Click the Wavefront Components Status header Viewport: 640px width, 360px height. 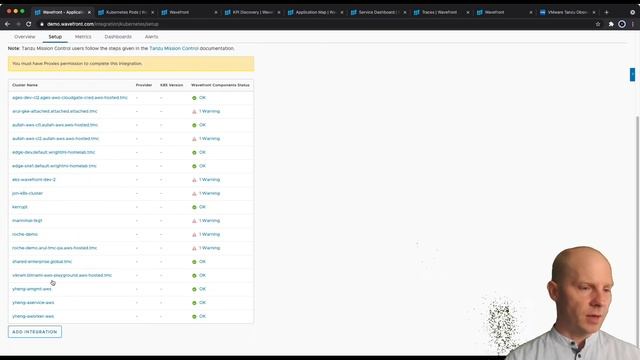[220, 85]
